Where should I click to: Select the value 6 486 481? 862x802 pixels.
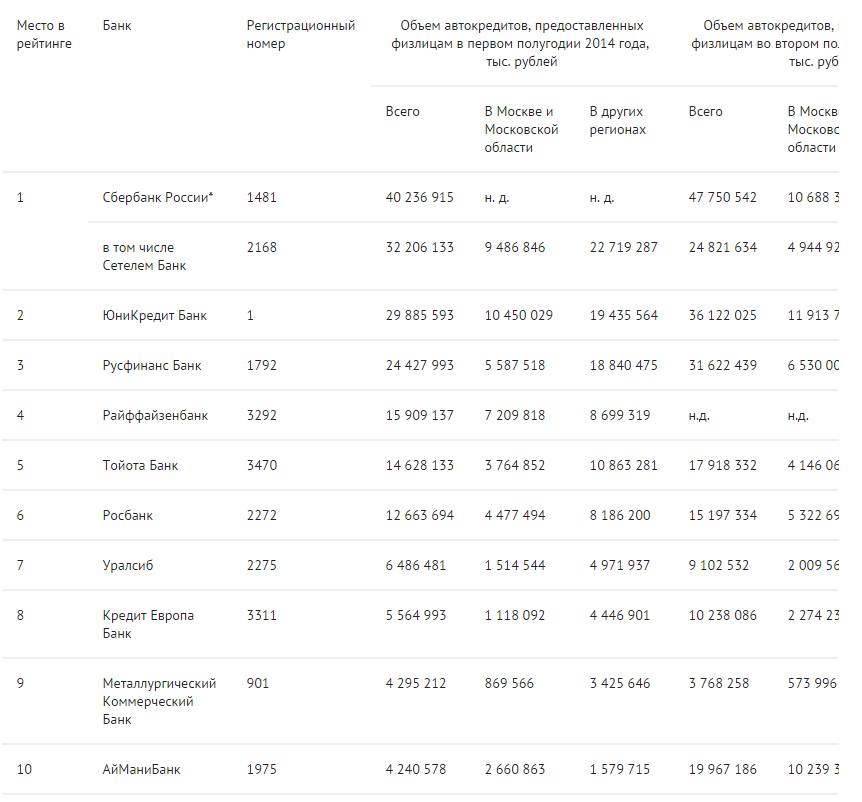click(416, 566)
